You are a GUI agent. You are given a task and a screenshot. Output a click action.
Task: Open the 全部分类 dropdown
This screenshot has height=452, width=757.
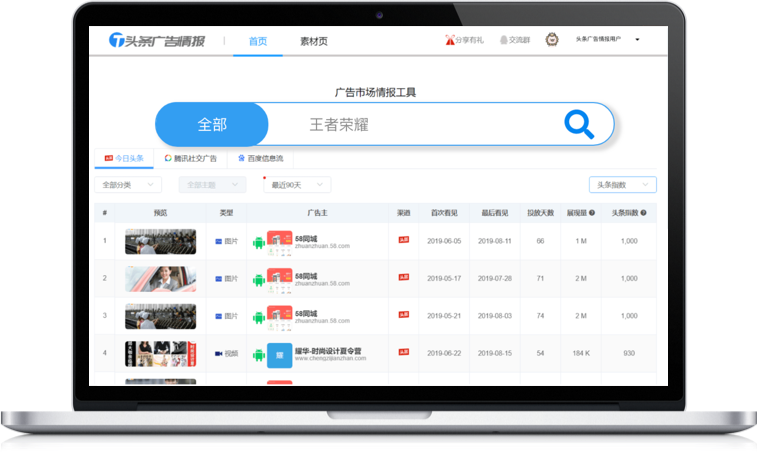128,185
